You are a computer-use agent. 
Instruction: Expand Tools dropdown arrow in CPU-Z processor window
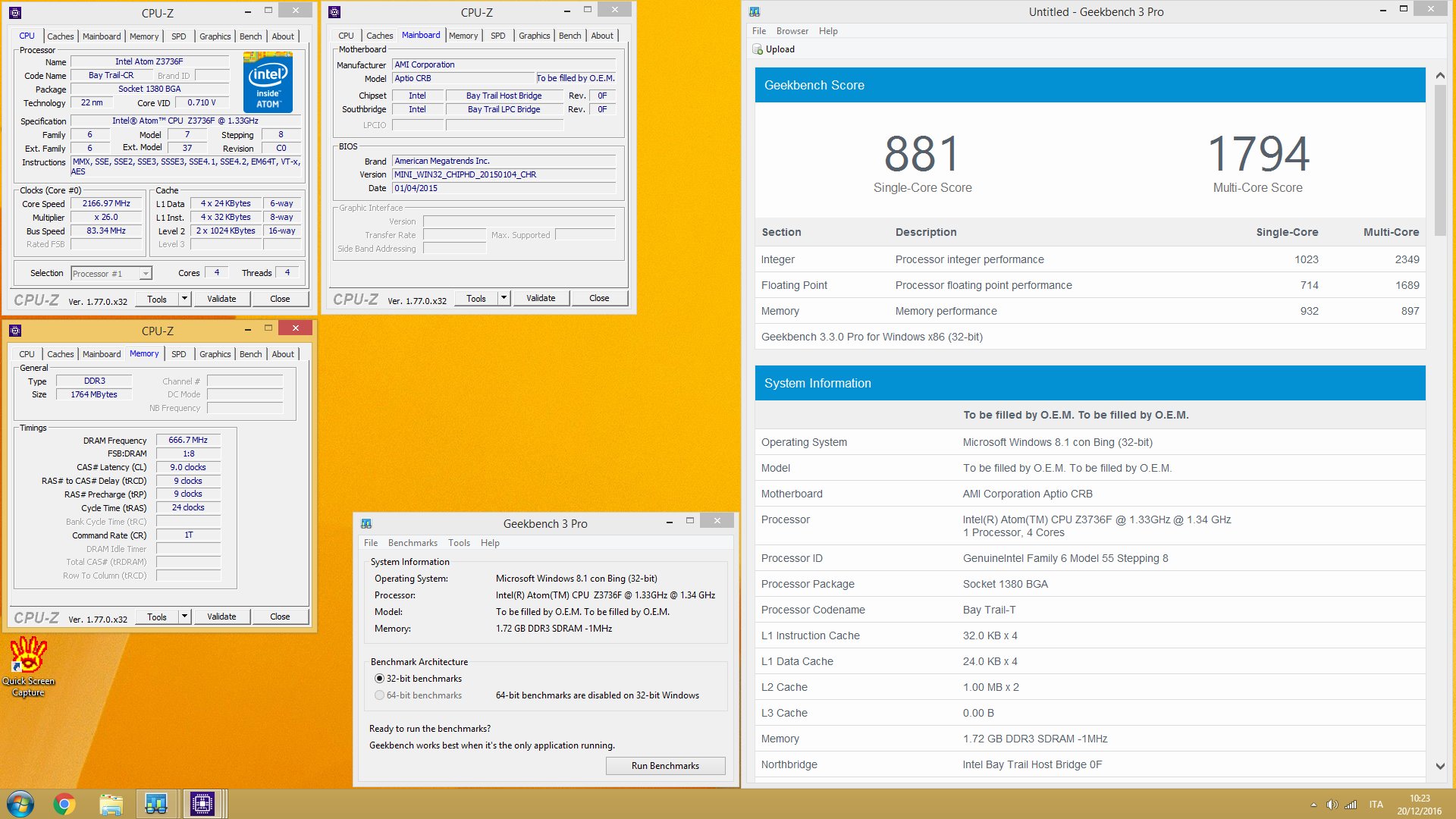click(x=184, y=299)
